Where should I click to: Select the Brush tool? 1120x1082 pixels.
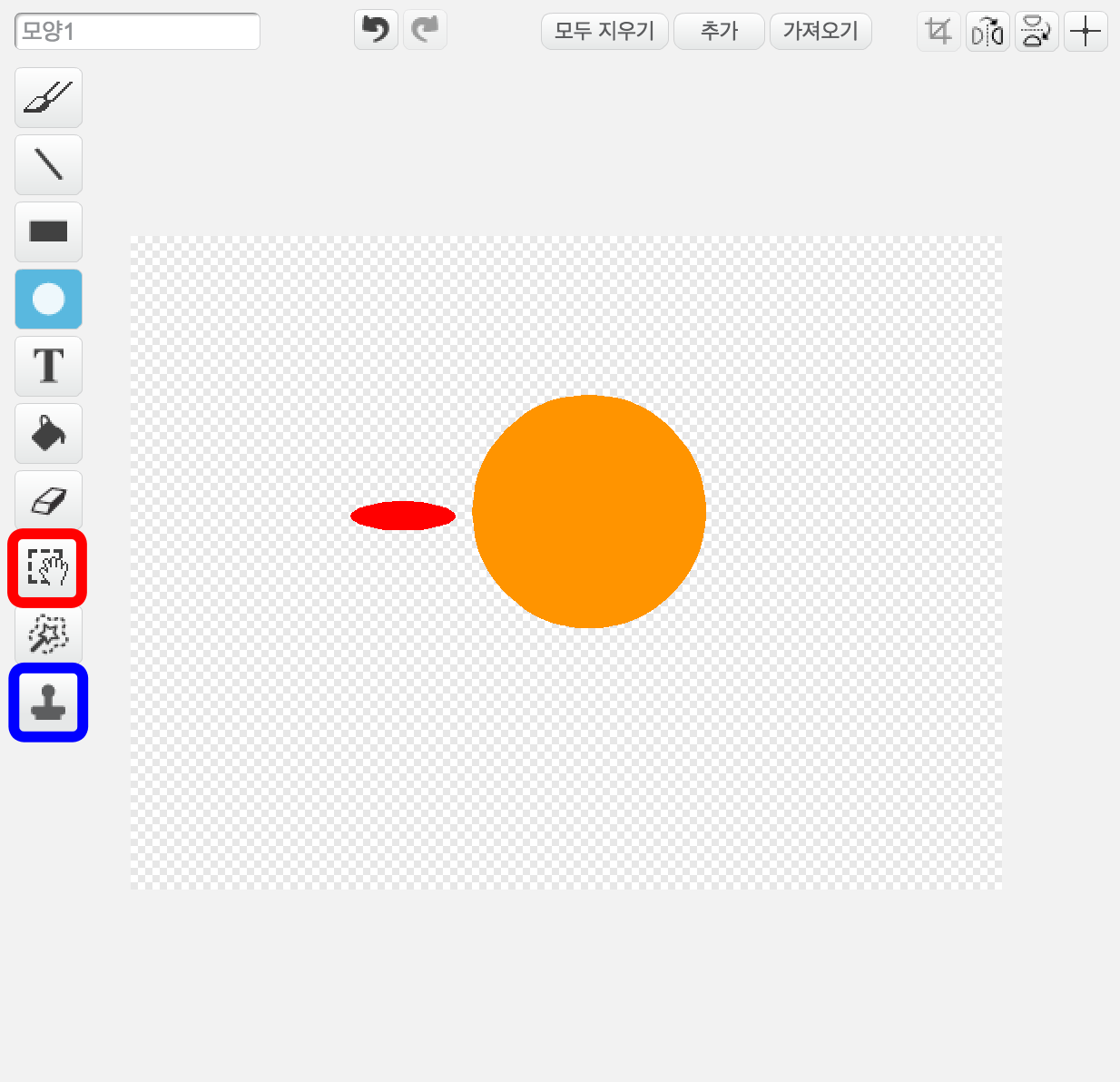[x=48, y=97]
